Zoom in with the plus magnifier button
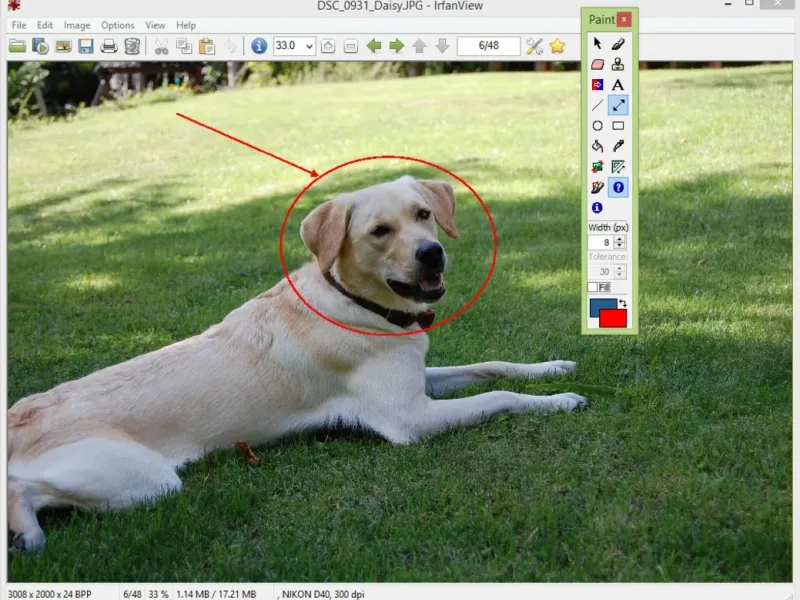Image resolution: width=800 pixels, height=600 pixels. [x=328, y=46]
